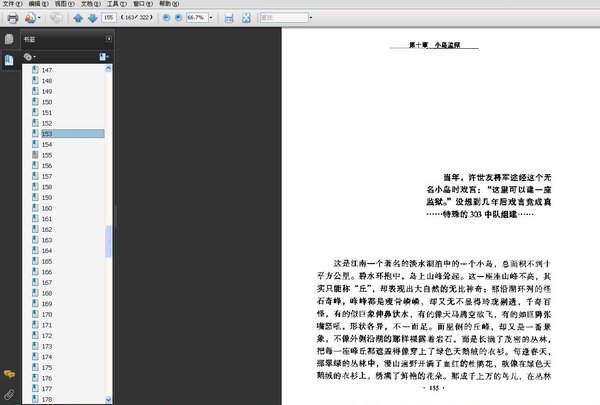Click bookmark icon beside 168
This screenshot has height=405, width=600.
pyautogui.click(x=35, y=293)
